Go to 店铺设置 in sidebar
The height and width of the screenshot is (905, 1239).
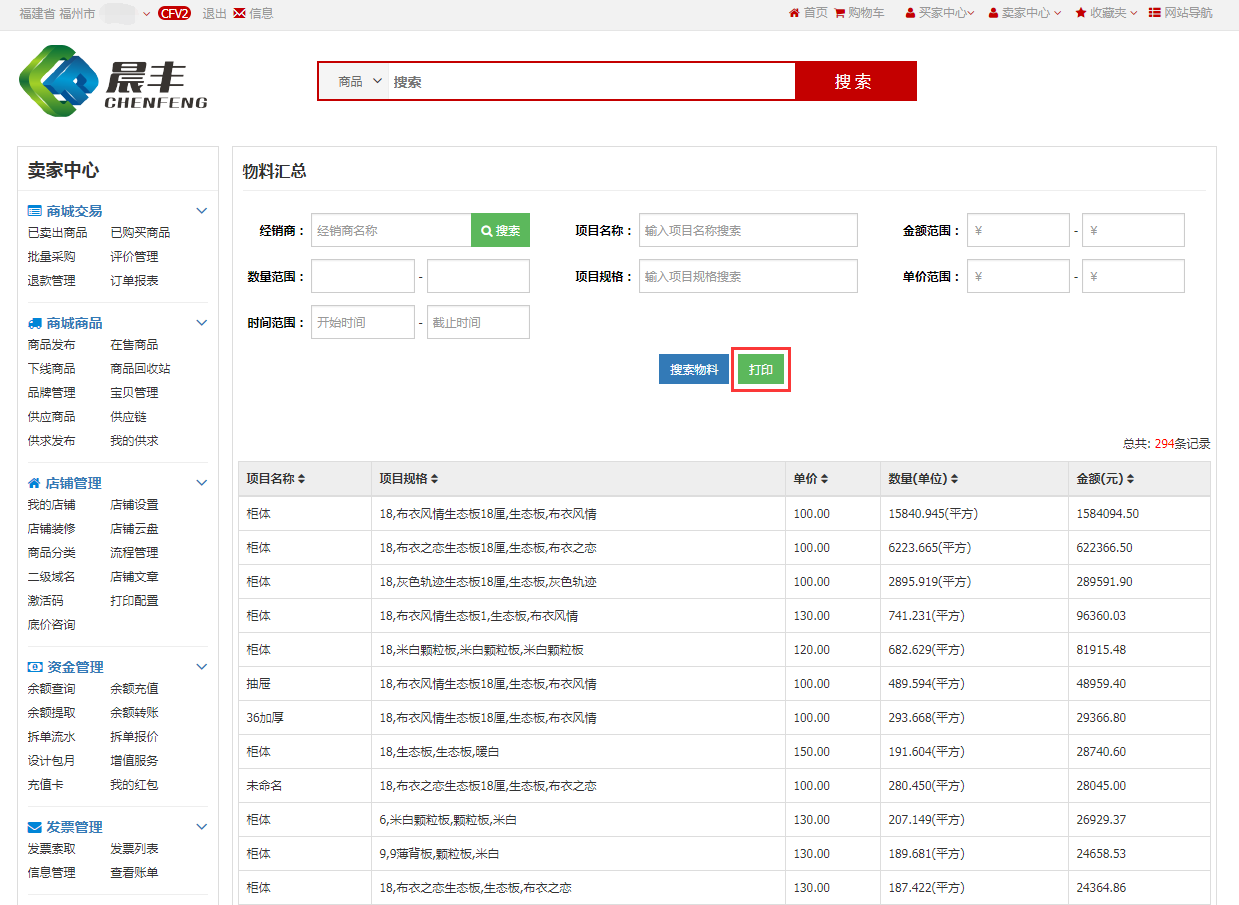(x=134, y=505)
